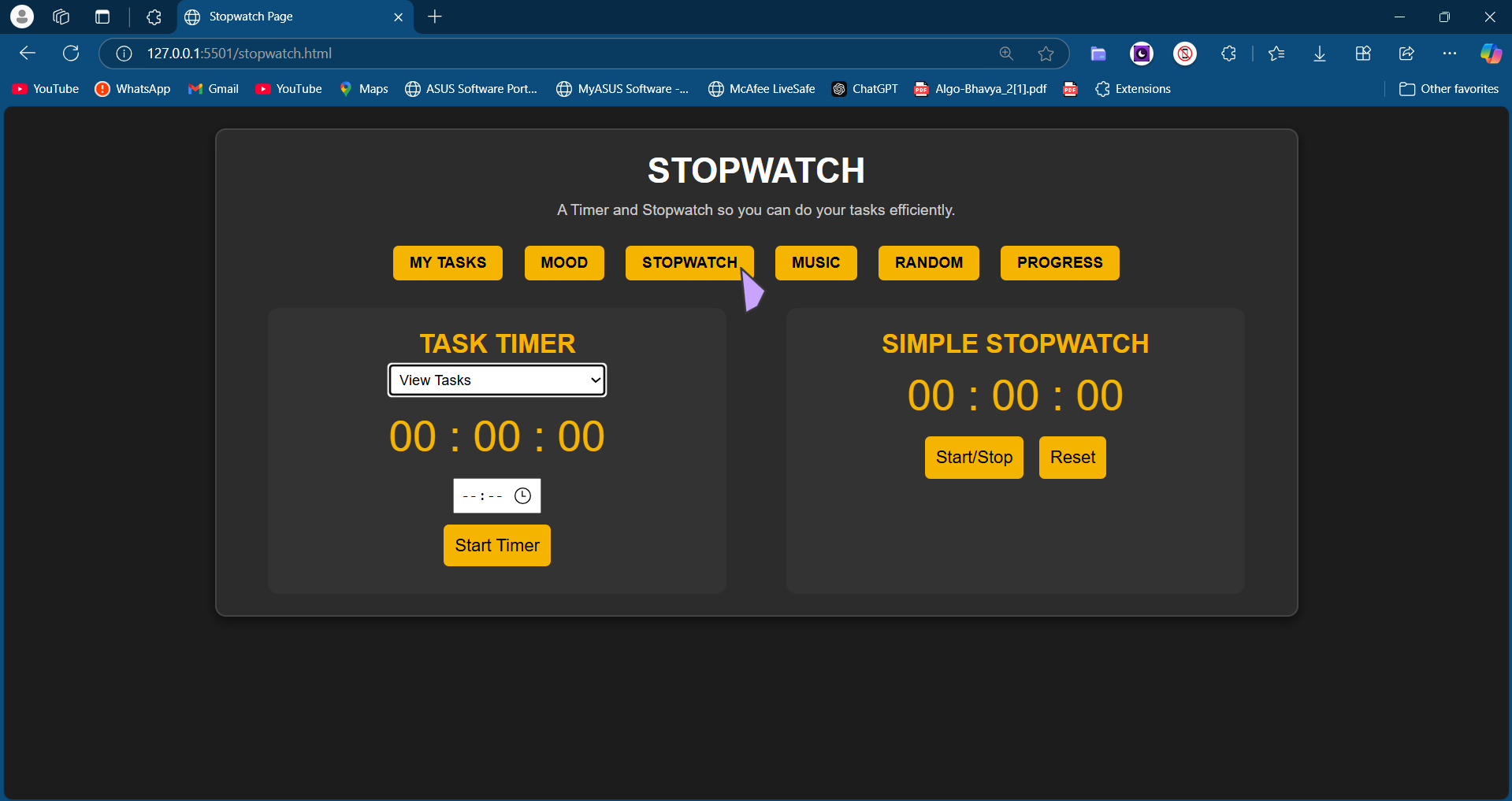Select the STOPWATCH nav button
1512x801 pixels.
coord(689,263)
